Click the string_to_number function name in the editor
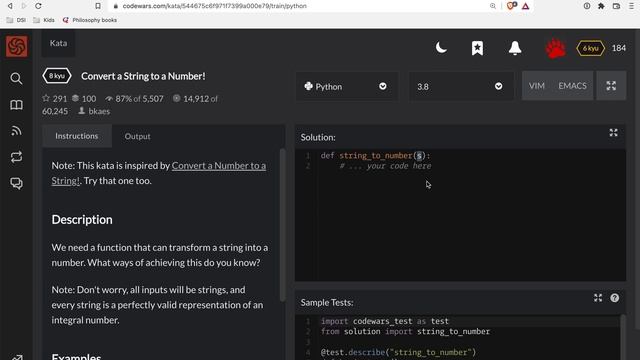Image resolution: width=640 pixels, height=360 pixels. (x=376, y=156)
